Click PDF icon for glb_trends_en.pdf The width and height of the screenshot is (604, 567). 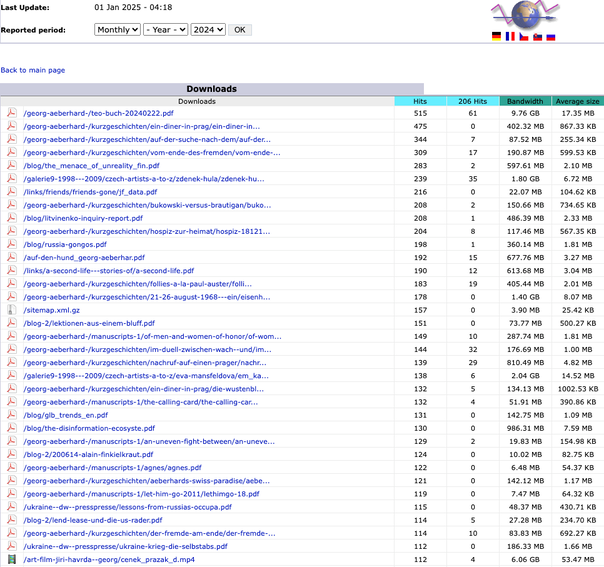[x=12, y=414]
